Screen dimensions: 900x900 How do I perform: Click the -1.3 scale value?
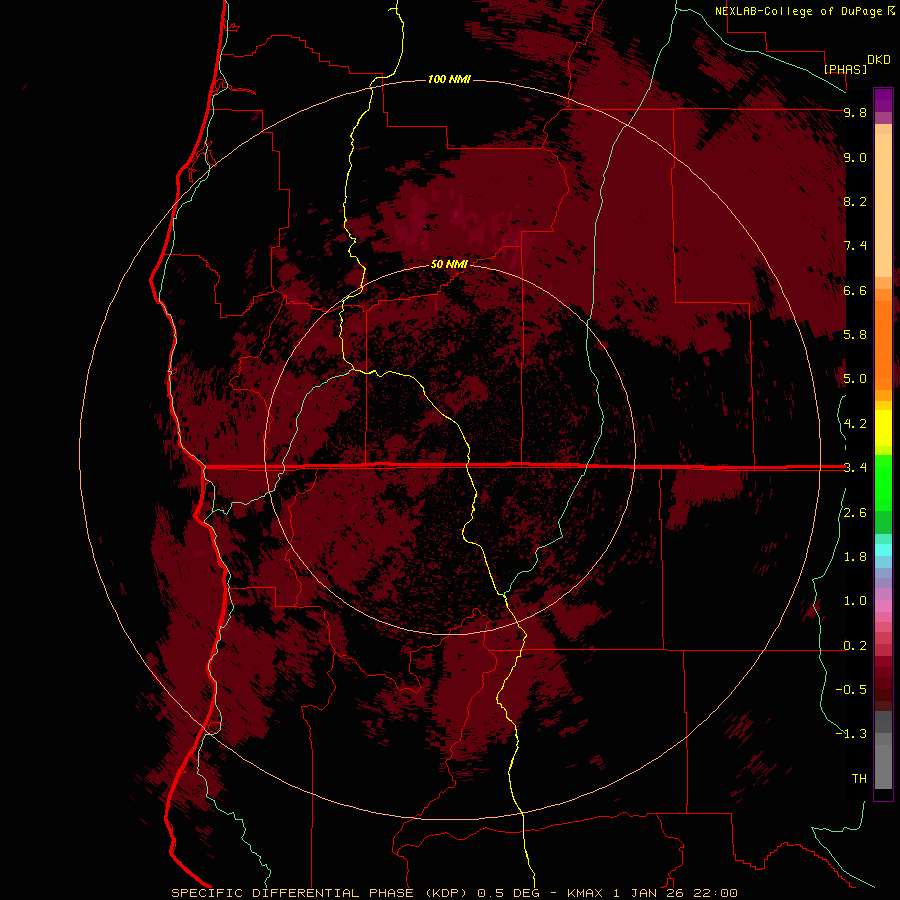[851, 734]
